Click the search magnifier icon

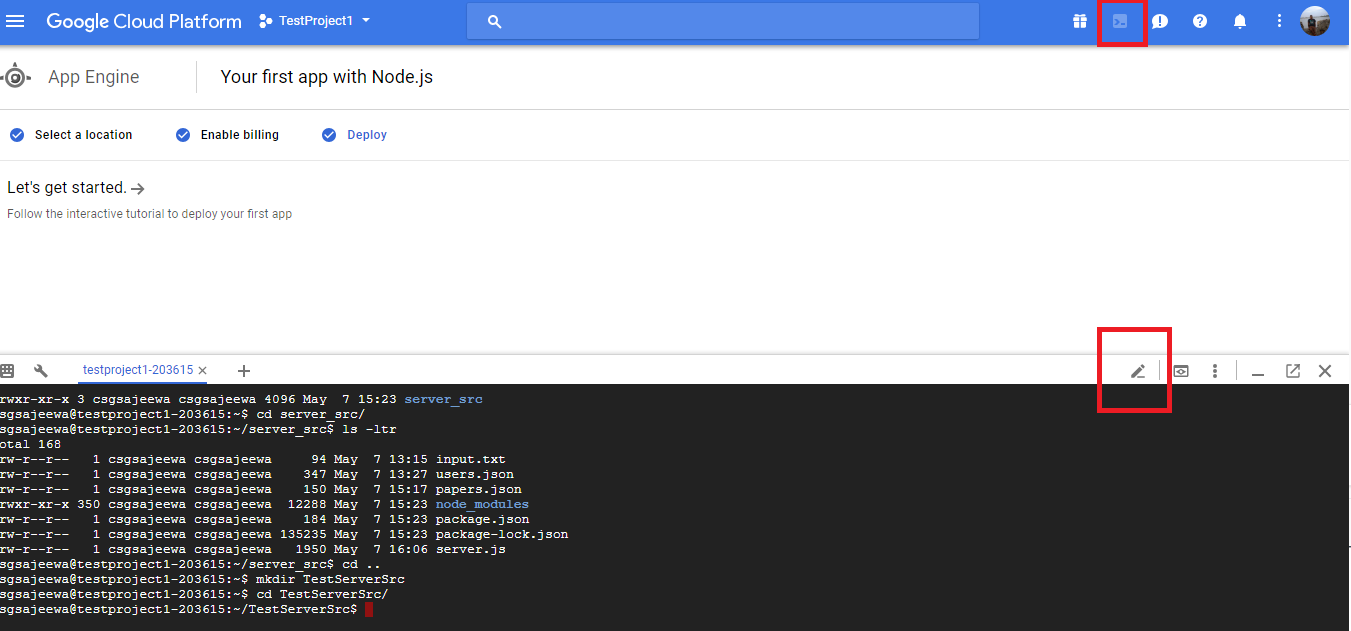494,21
